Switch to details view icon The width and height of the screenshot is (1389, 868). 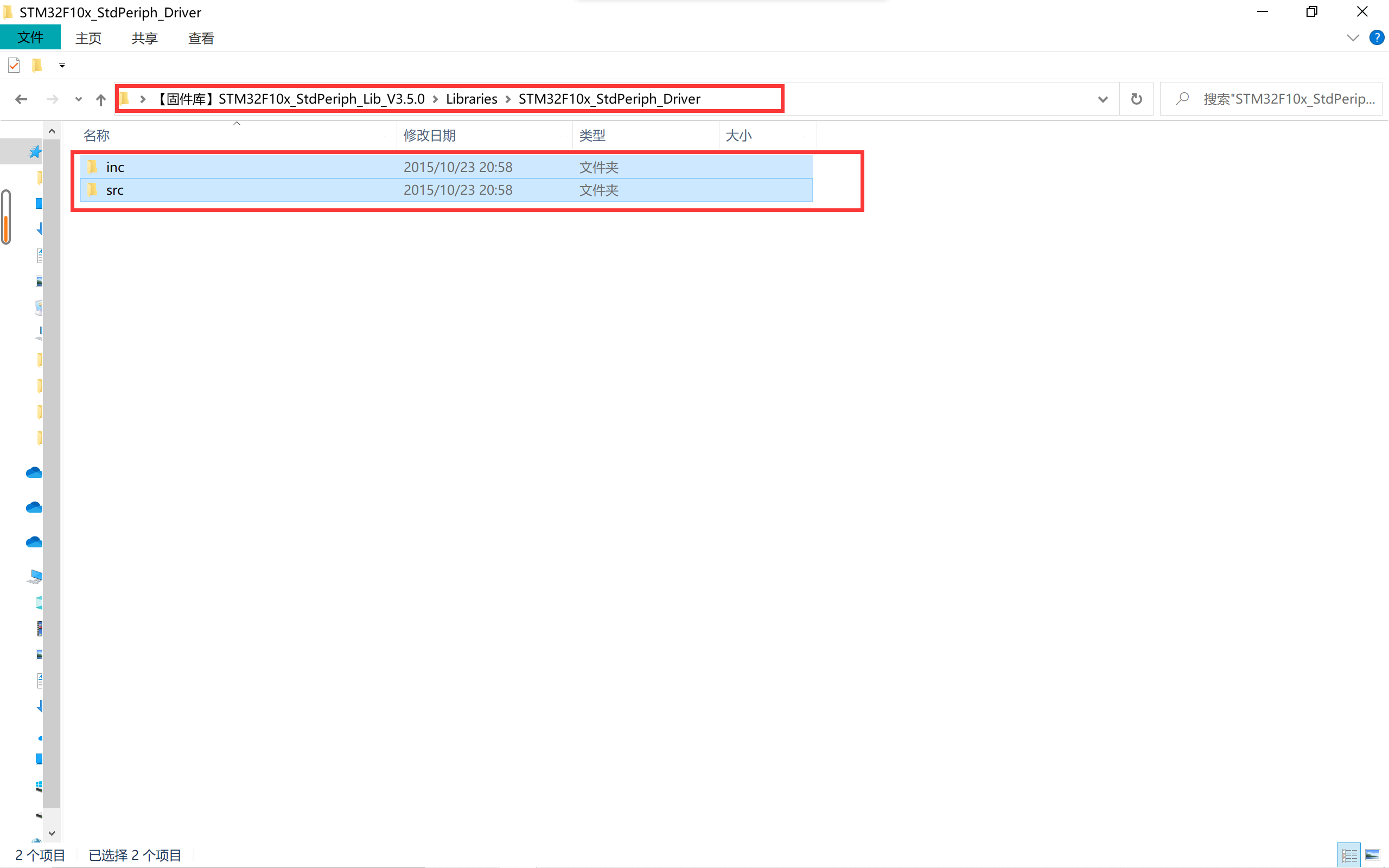pyautogui.click(x=1349, y=856)
